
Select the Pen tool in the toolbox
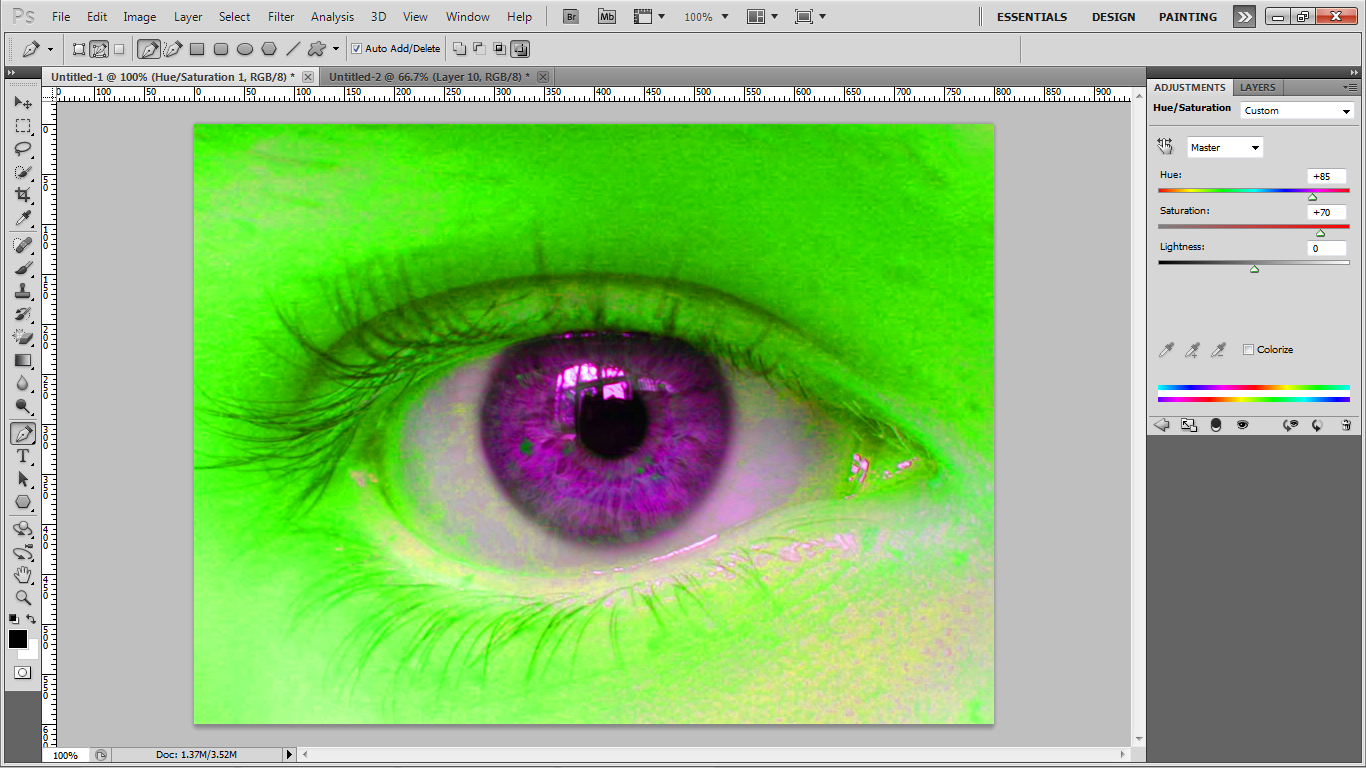coord(22,433)
